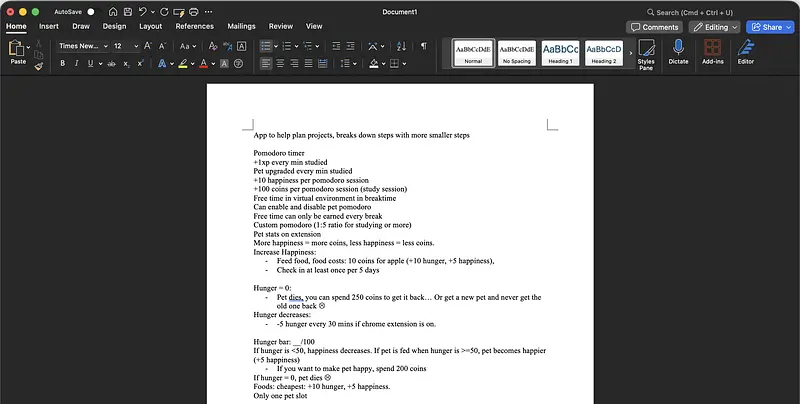Open the Editor tool
800x404 pixels.
745,53
